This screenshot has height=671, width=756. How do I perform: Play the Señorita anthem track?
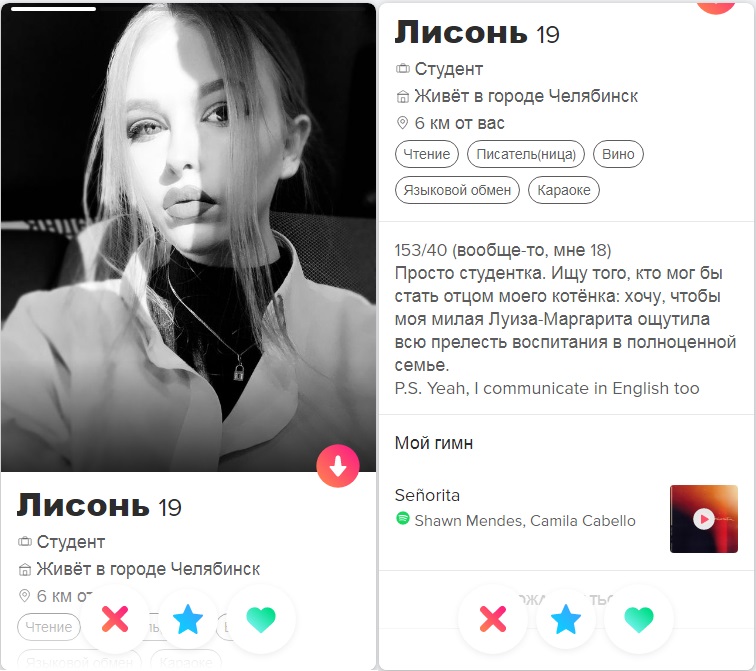click(x=703, y=519)
